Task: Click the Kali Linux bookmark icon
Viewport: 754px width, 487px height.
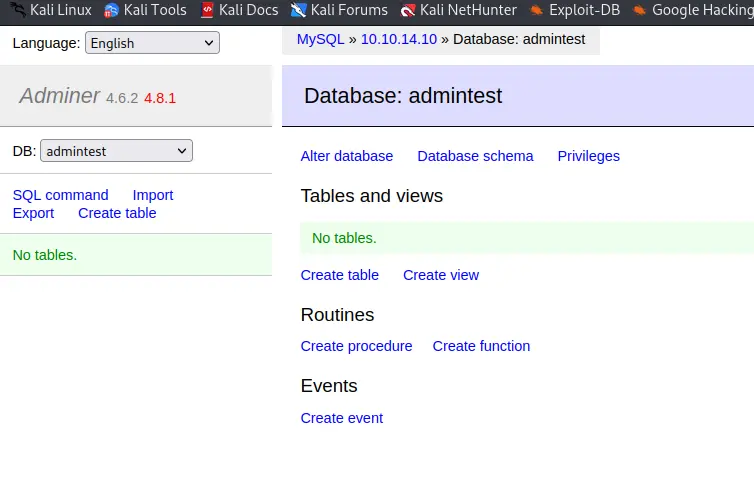Action: pyautogui.click(x=18, y=9)
